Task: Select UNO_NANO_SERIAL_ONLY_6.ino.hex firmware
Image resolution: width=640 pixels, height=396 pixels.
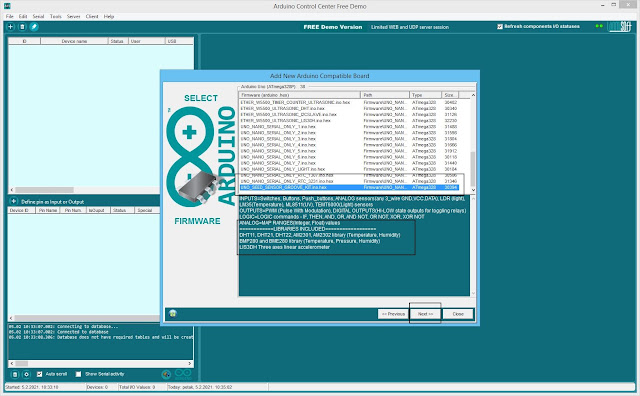Action: point(349,157)
